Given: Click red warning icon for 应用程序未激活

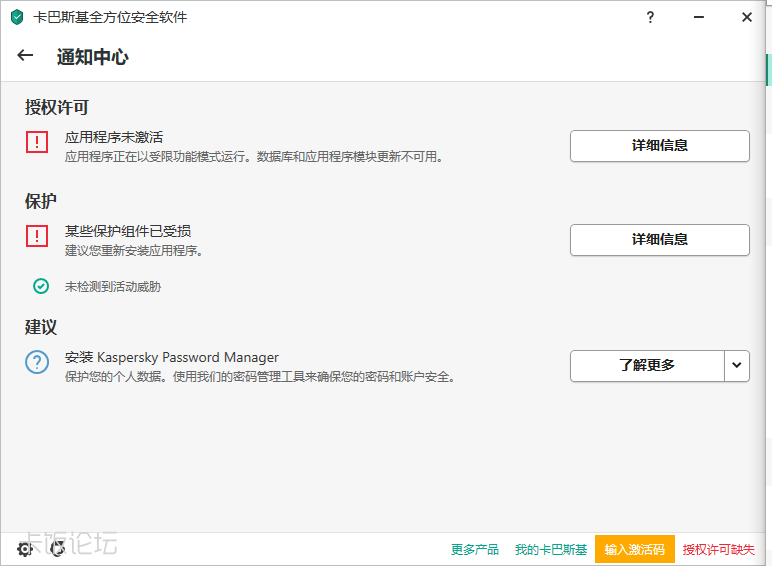Looking at the screenshot, I should click(x=37, y=142).
